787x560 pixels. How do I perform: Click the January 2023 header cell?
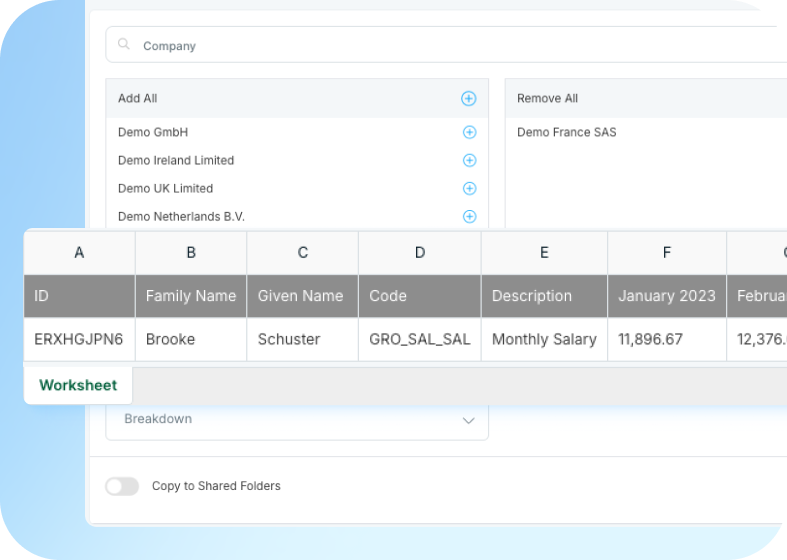pyautogui.click(x=667, y=296)
